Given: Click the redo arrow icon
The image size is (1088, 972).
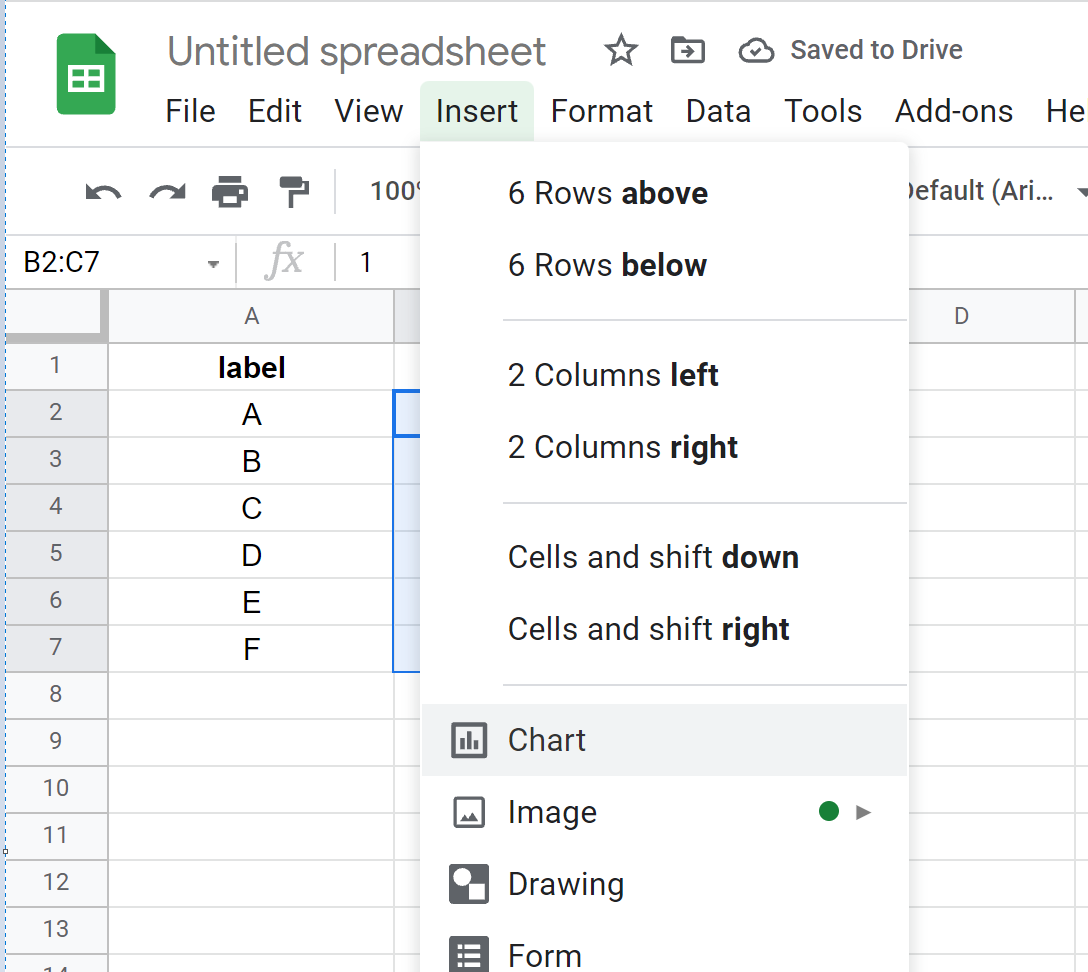Looking at the screenshot, I should click(x=167, y=191).
